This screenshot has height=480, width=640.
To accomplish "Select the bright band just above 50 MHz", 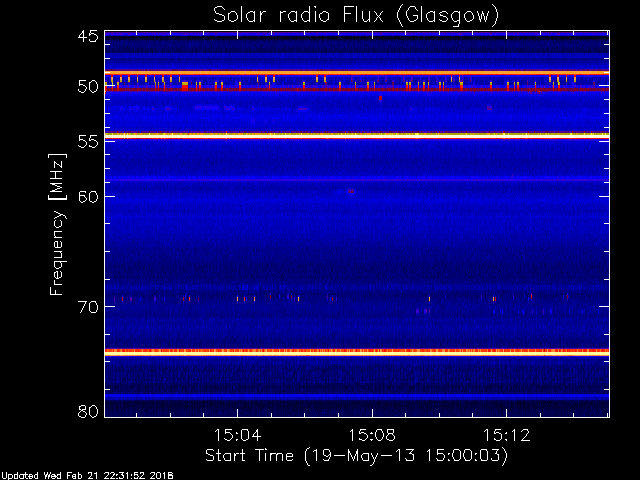I will (x=356, y=73).
